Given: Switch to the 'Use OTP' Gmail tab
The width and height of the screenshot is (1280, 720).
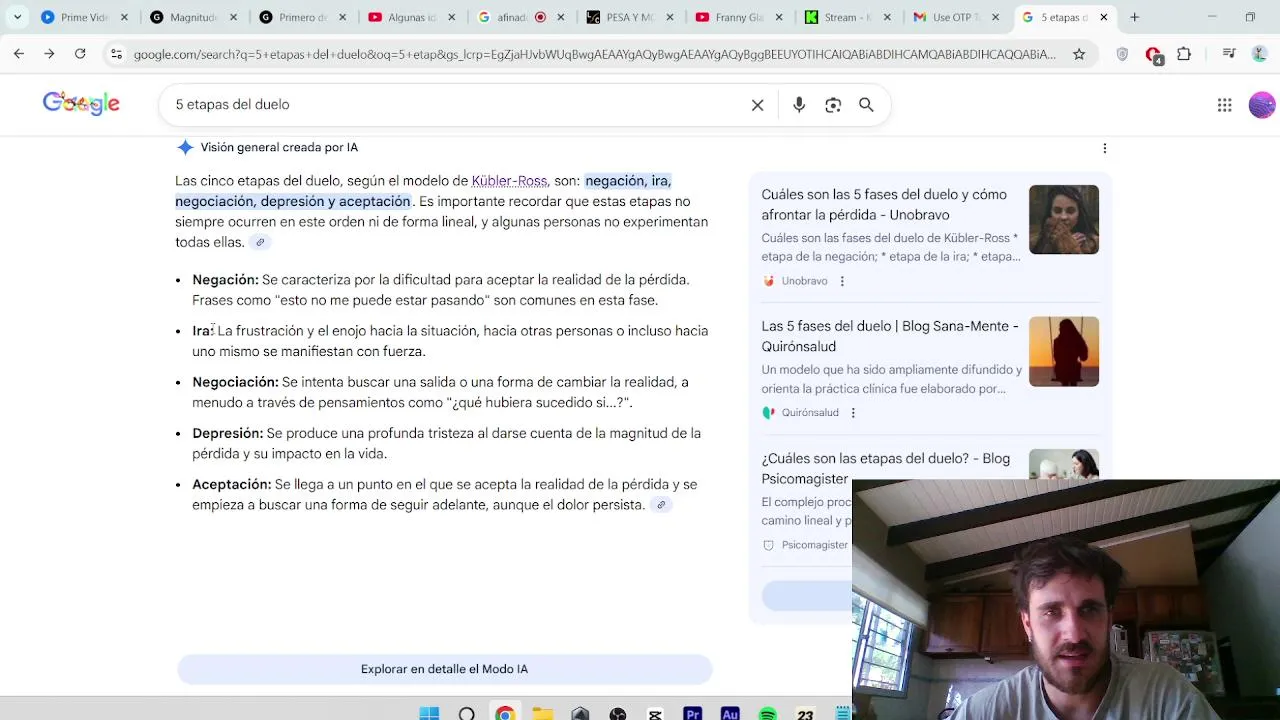Looking at the screenshot, I should click(957, 17).
